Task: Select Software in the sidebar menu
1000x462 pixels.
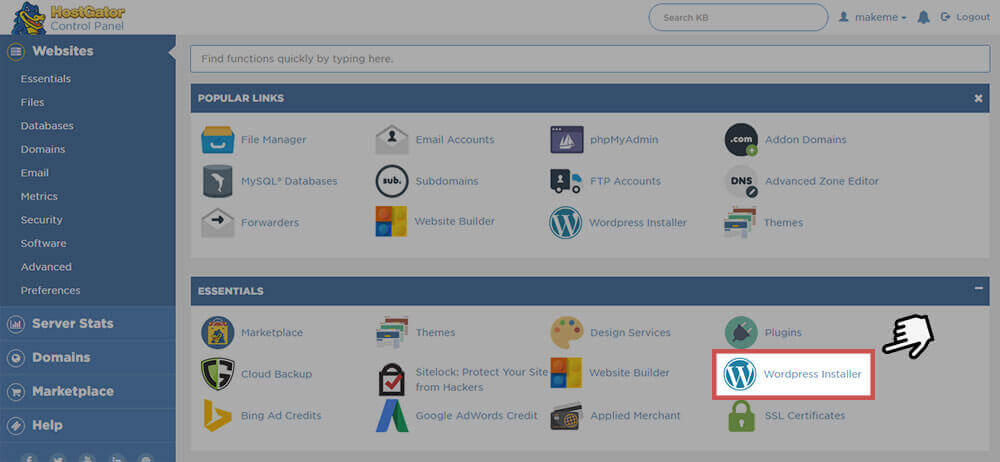Action: [43, 244]
